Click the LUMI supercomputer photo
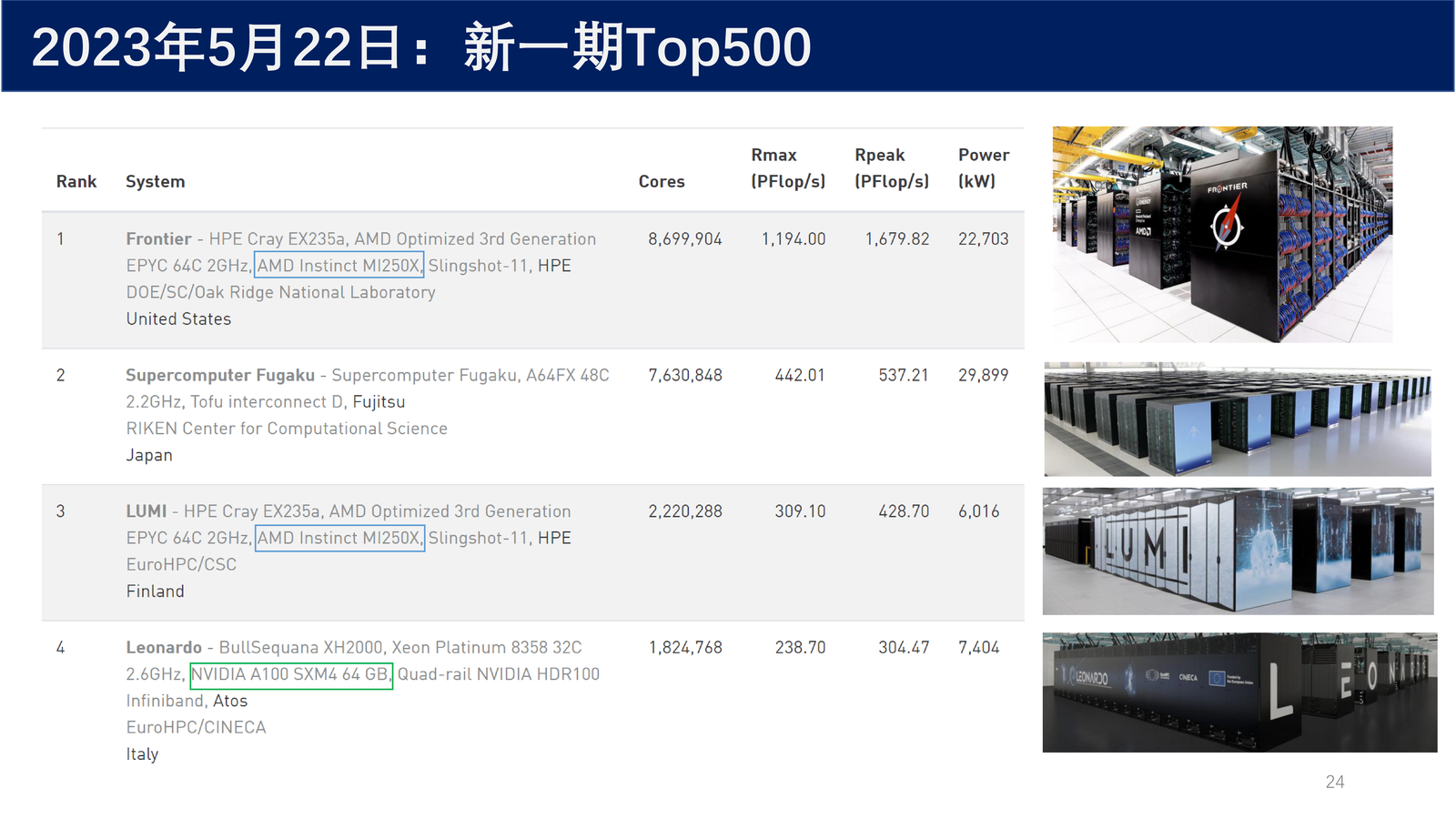The image size is (1456, 819). (x=1238, y=551)
